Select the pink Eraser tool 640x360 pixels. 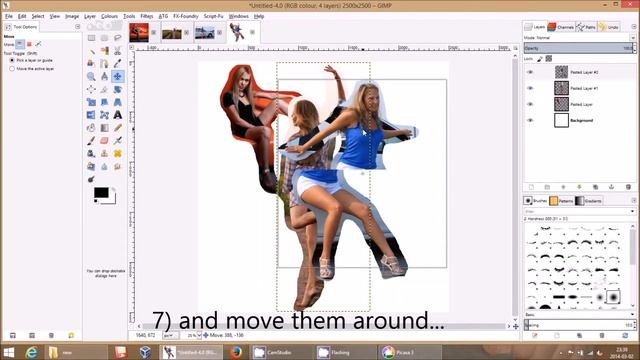tap(104, 140)
